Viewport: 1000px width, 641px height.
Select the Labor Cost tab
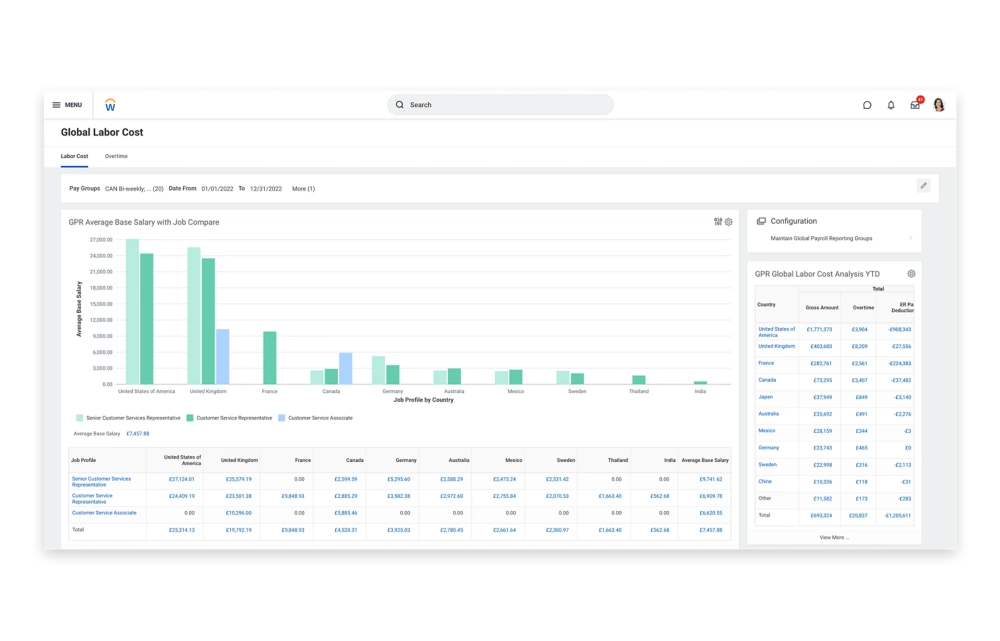click(74, 156)
